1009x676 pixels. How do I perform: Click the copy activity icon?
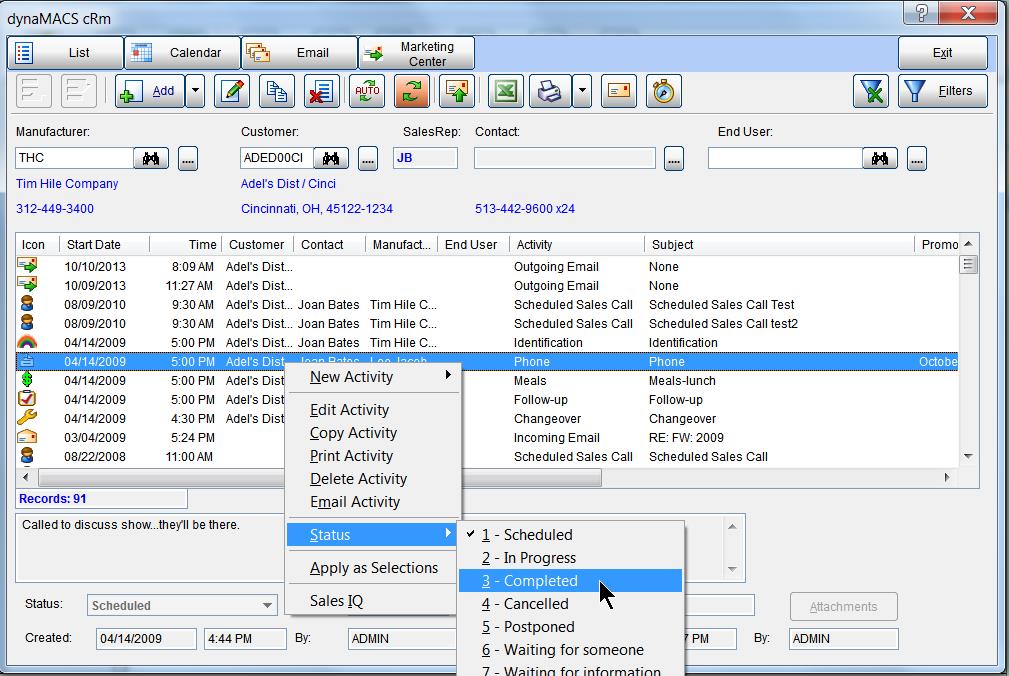[x=277, y=91]
